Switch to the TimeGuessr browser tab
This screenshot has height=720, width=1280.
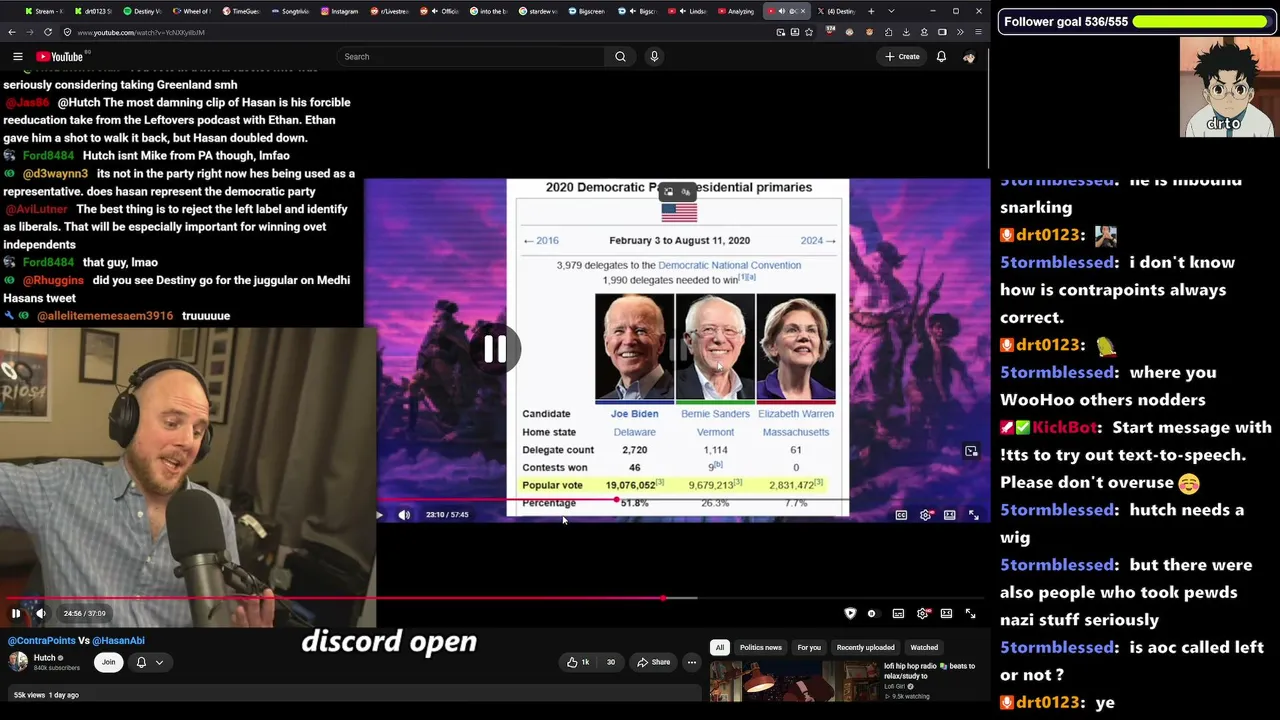click(x=241, y=11)
